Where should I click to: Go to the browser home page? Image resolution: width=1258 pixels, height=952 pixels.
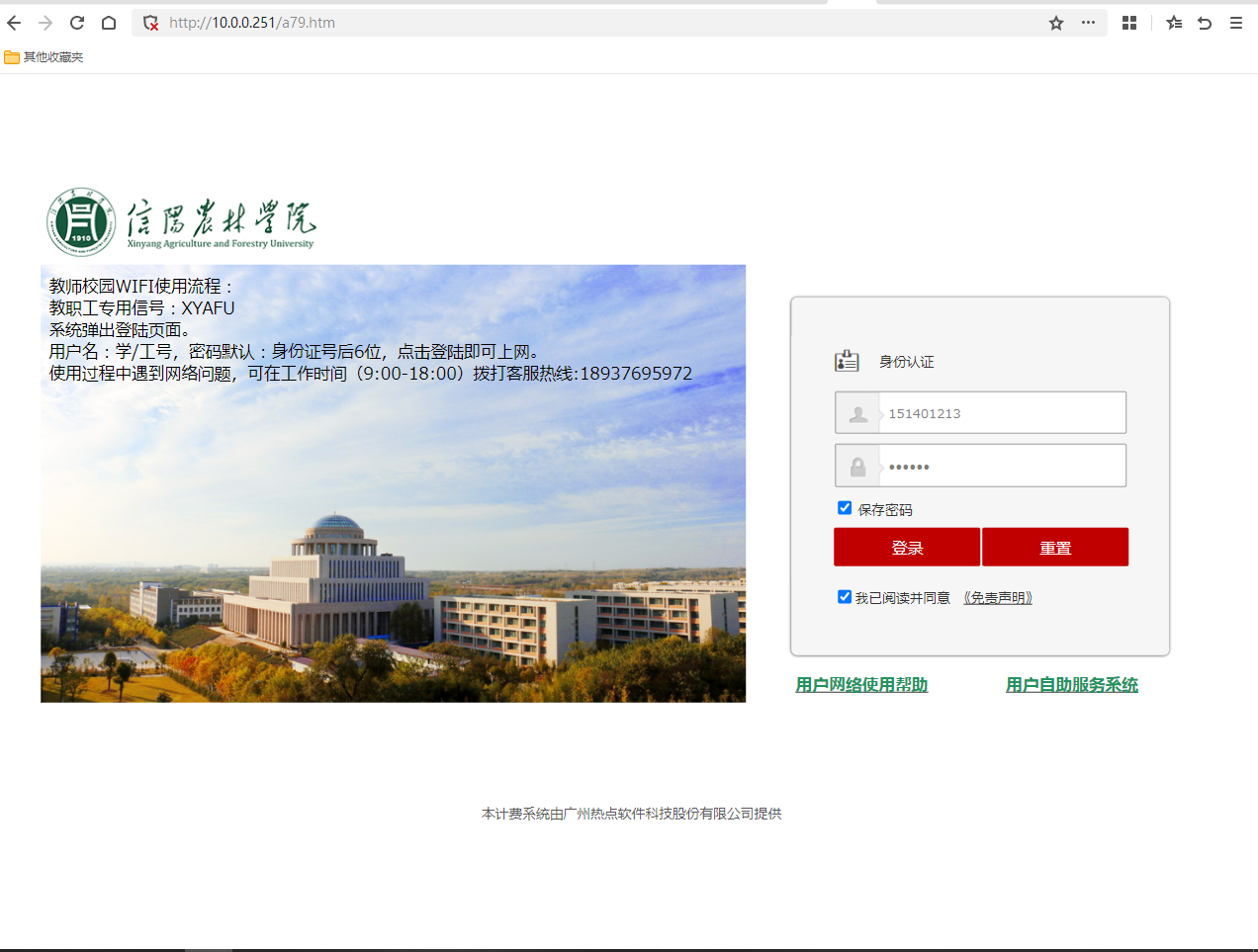click(109, 23)
